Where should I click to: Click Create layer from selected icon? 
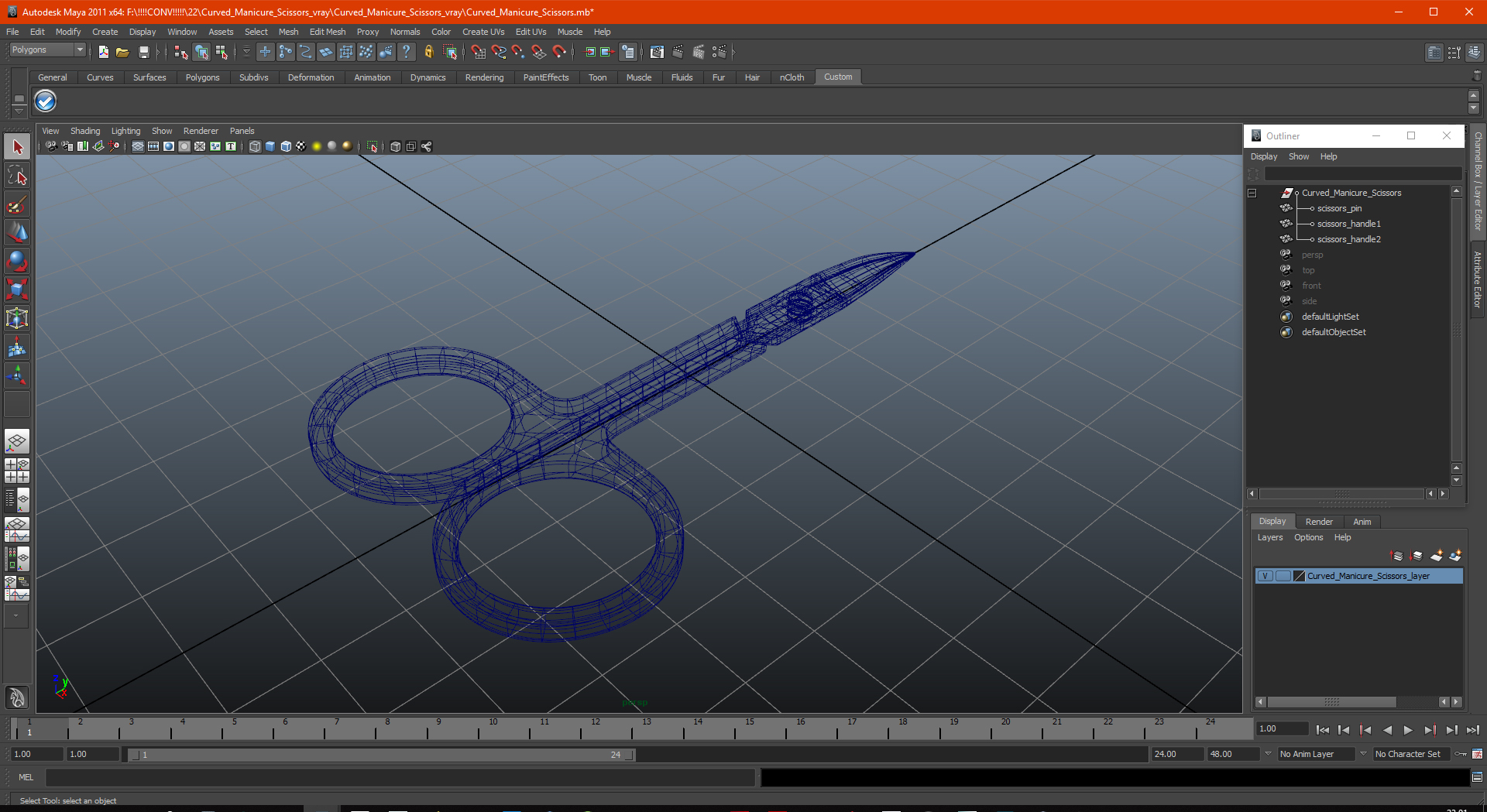point(1455,556)
